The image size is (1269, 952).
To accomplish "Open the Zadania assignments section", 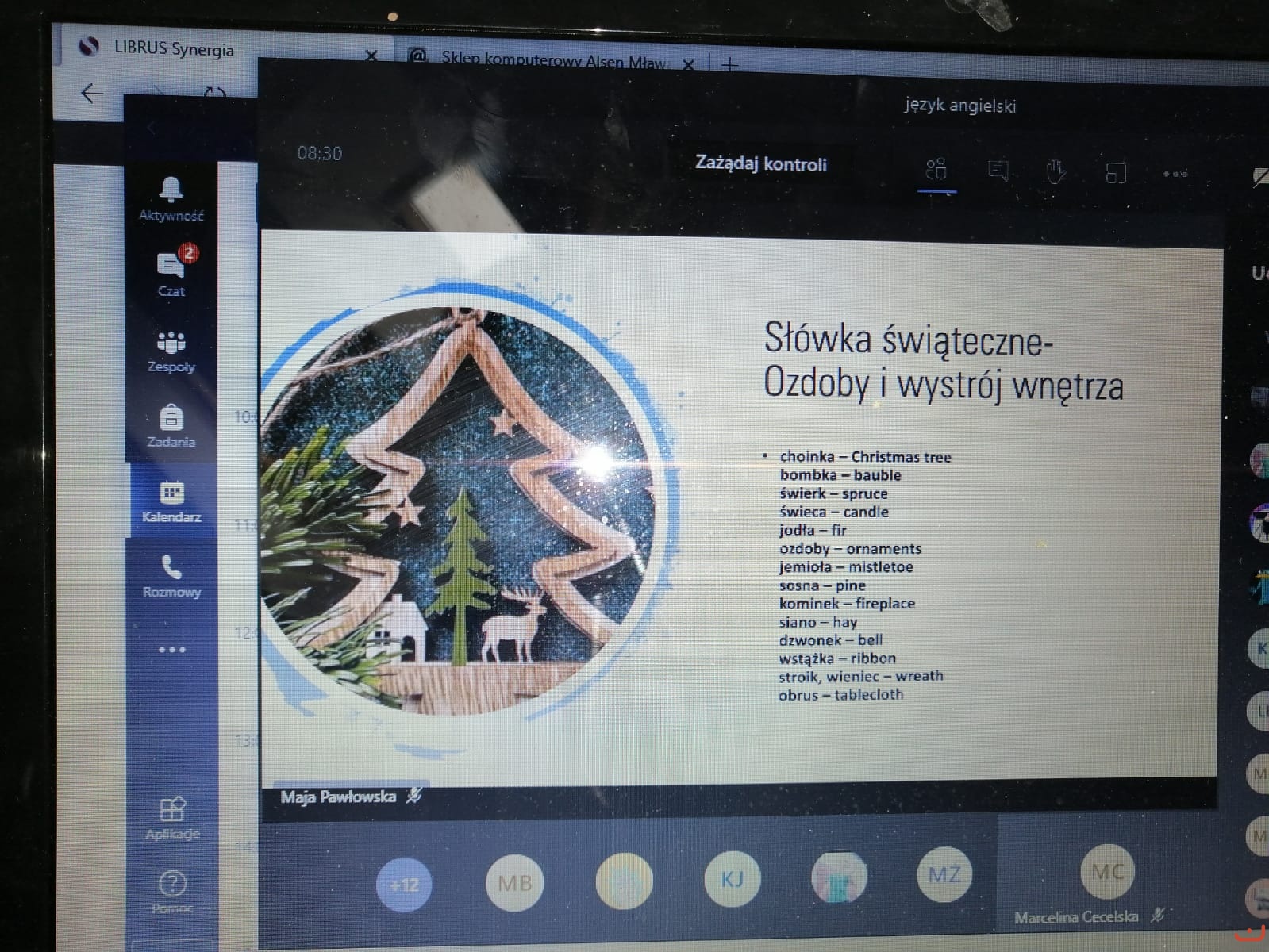I will [x=171, y=426].
